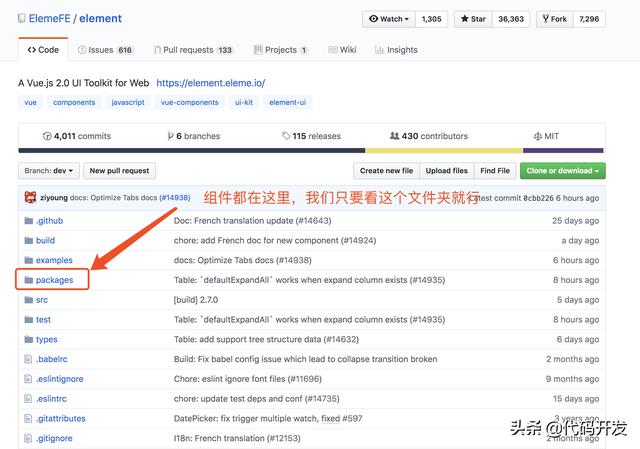640x449 pixels.
Task: Open the #14938 link in latest commit
Action: [175, 198]
